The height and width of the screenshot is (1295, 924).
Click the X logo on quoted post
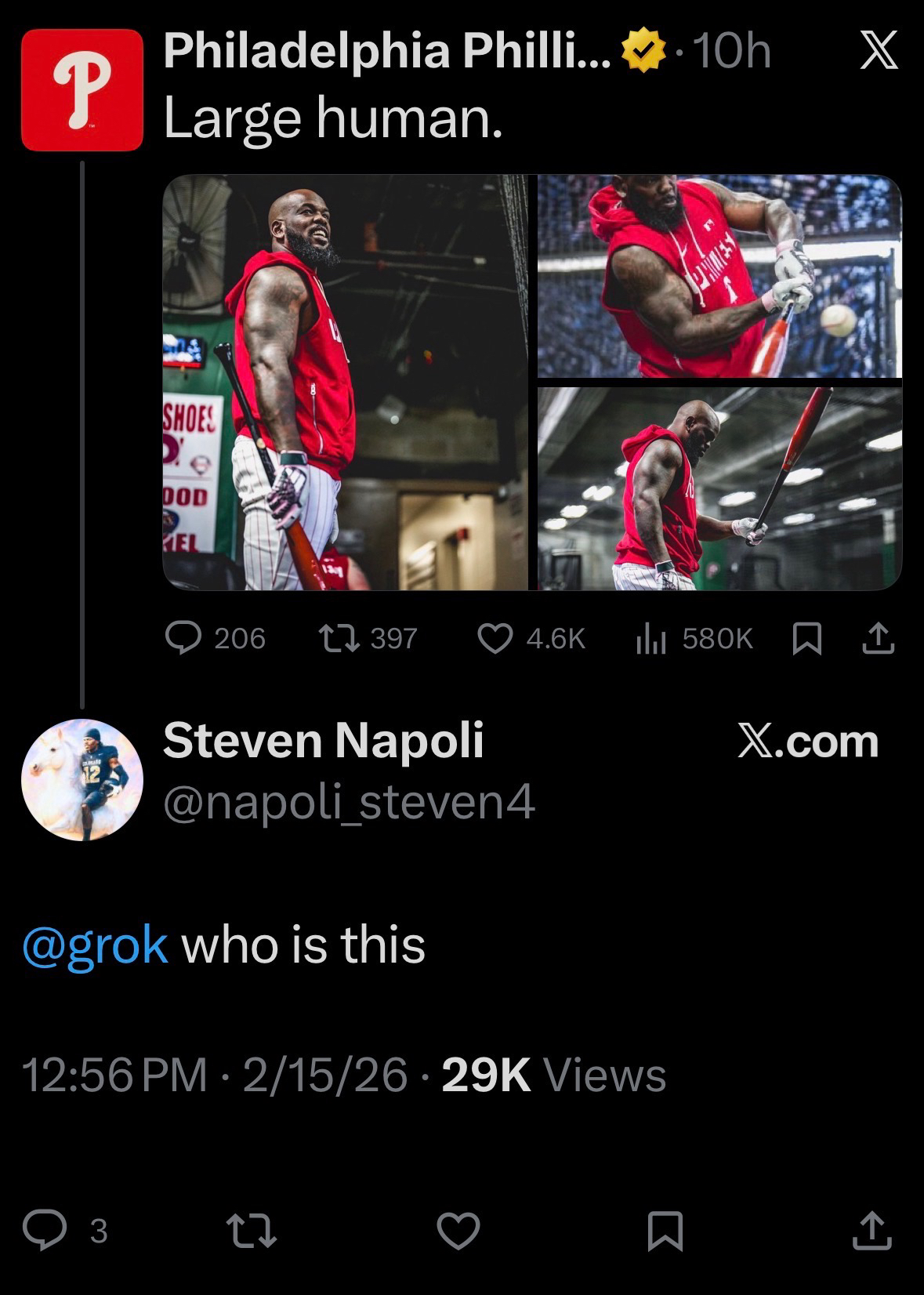[879, 53]
